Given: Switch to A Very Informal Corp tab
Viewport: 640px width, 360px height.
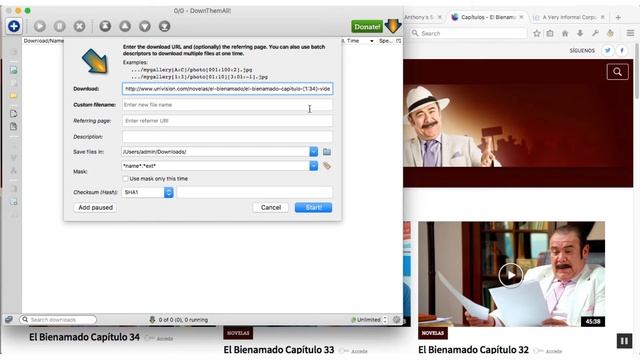Looking at the screenshot, I should pos(570,17).
